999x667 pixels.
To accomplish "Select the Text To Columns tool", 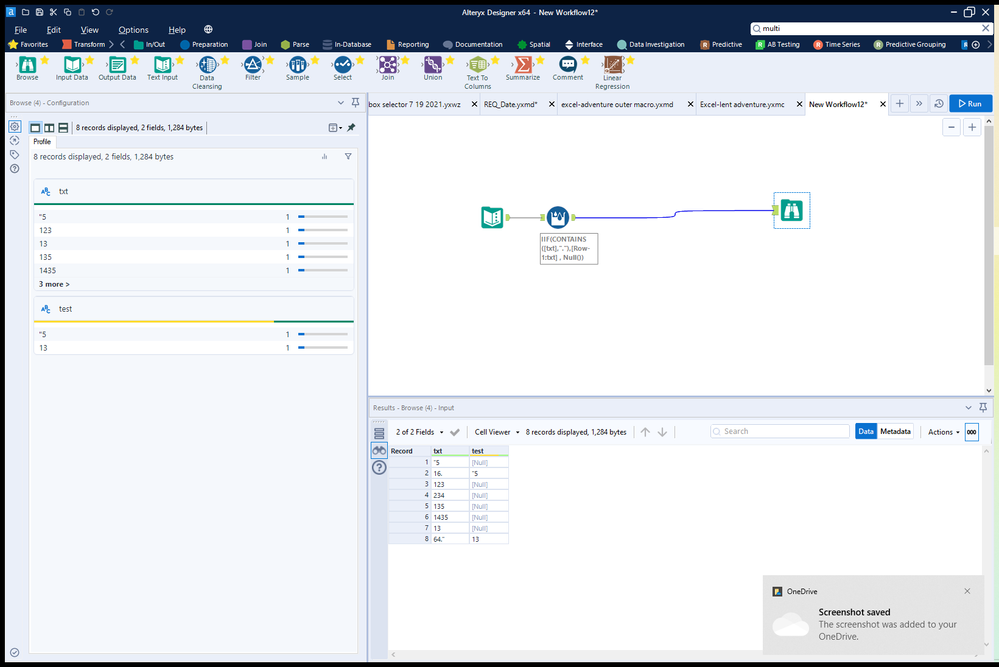I will pyautogui.click(x=478, y=72).
